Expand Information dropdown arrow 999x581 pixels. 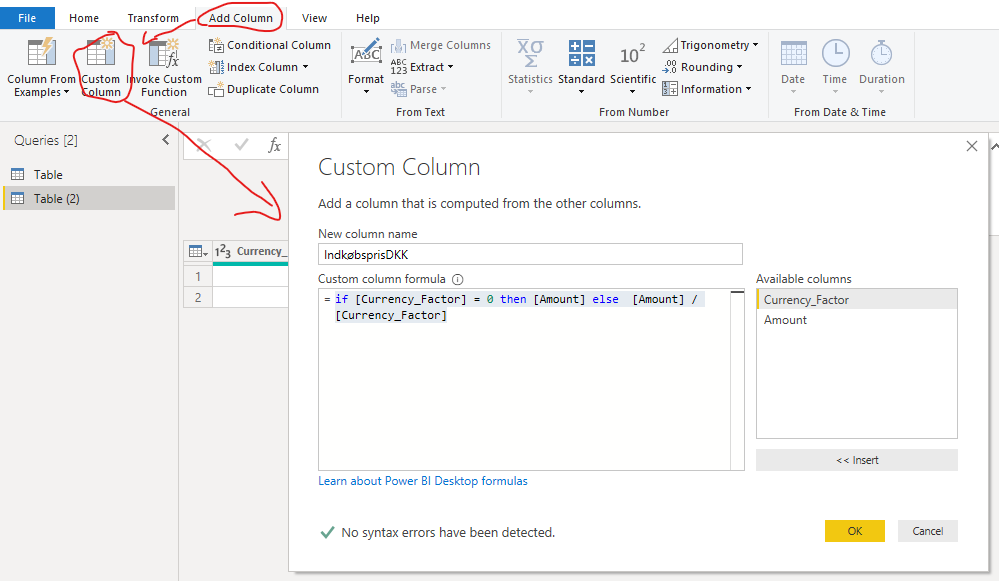click(x=749, y=89)
